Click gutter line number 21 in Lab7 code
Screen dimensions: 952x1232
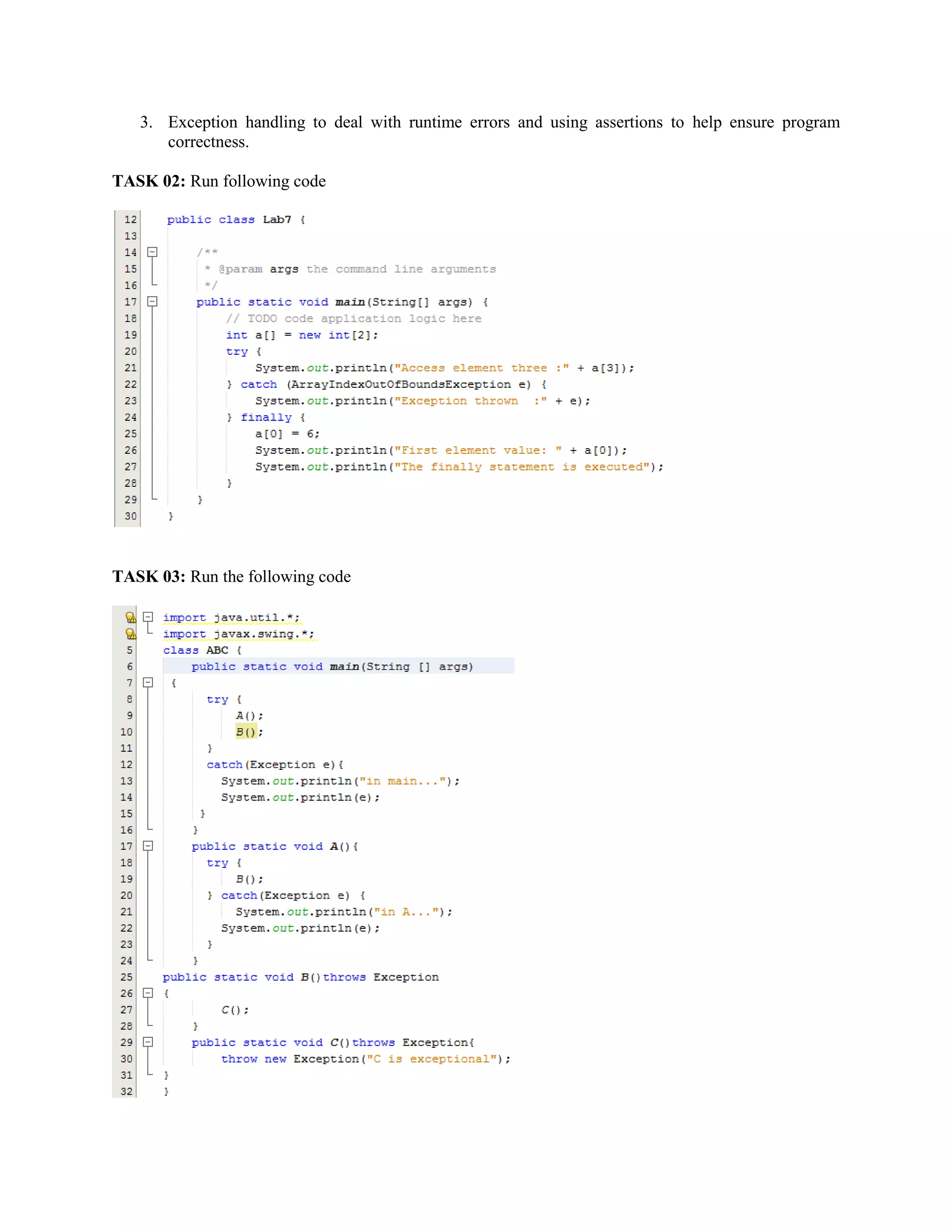[x=130, y=368]
